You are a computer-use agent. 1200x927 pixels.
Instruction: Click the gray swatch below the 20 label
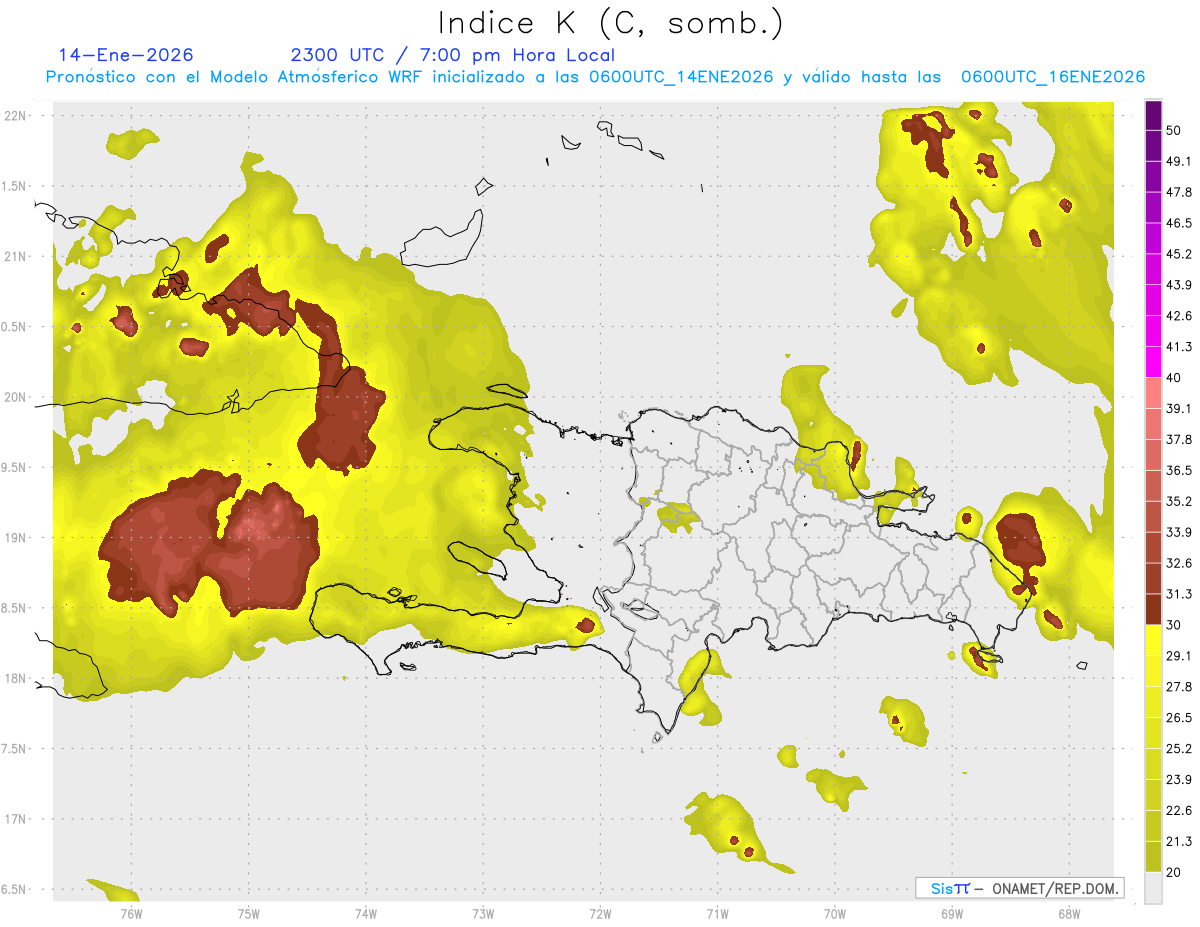pyautogui.click(x=1153, y=888)
